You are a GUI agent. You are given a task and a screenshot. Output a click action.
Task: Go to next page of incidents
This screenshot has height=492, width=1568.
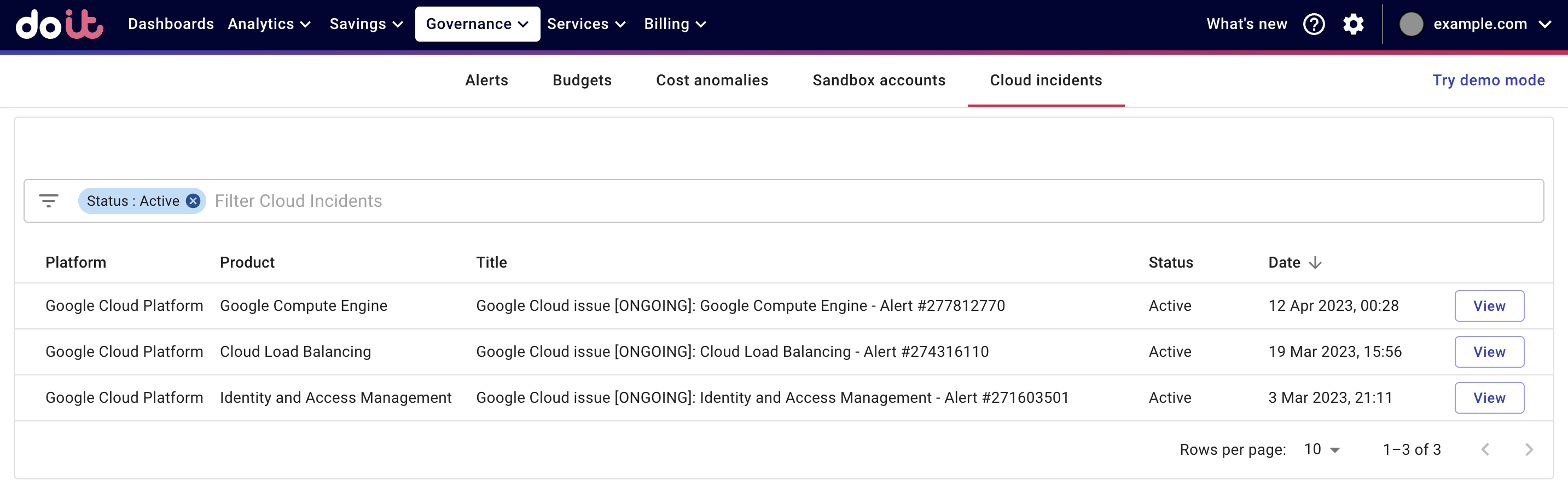tap(1529, 449)
